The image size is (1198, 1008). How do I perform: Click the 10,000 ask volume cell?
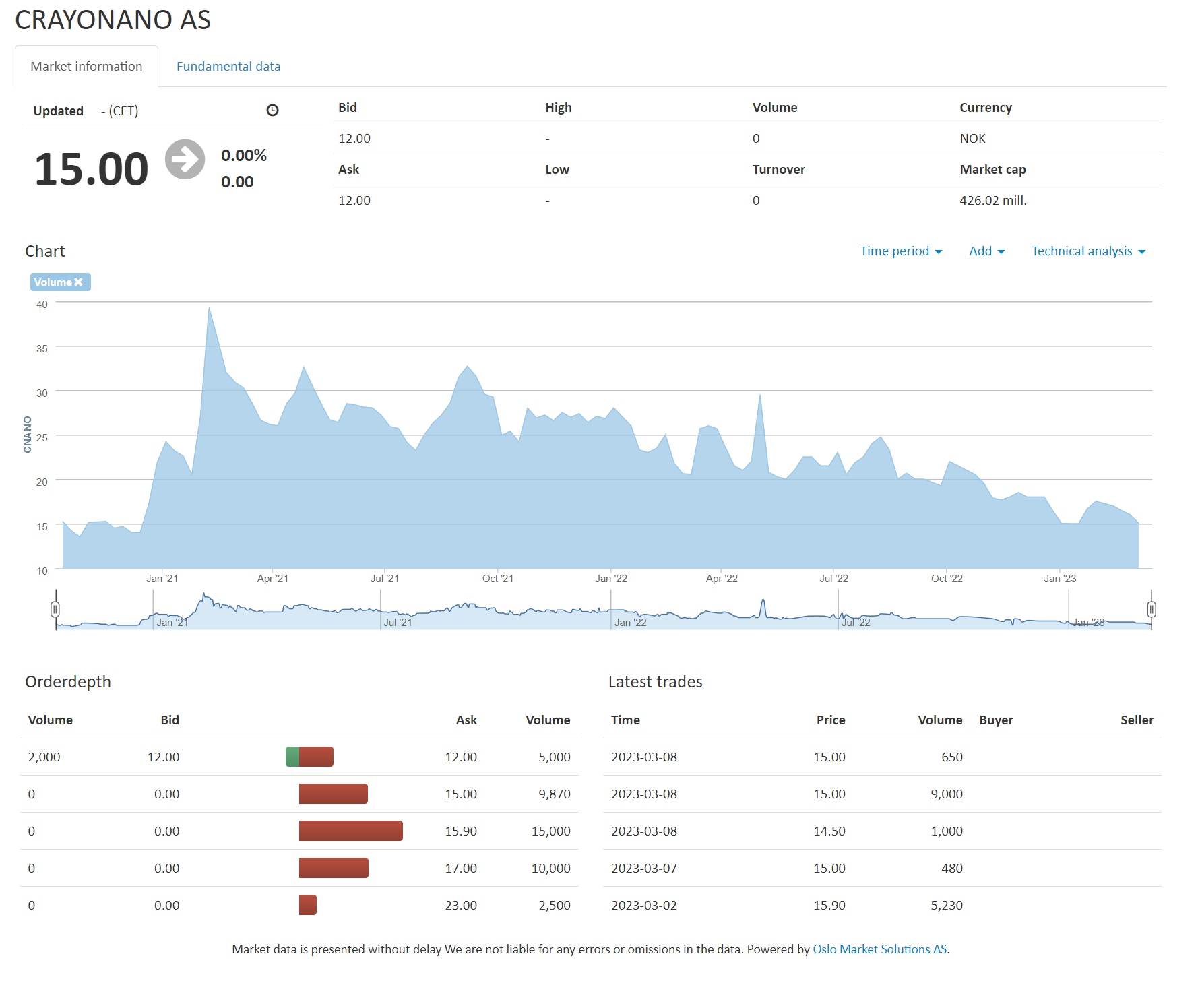click(551, 868)
